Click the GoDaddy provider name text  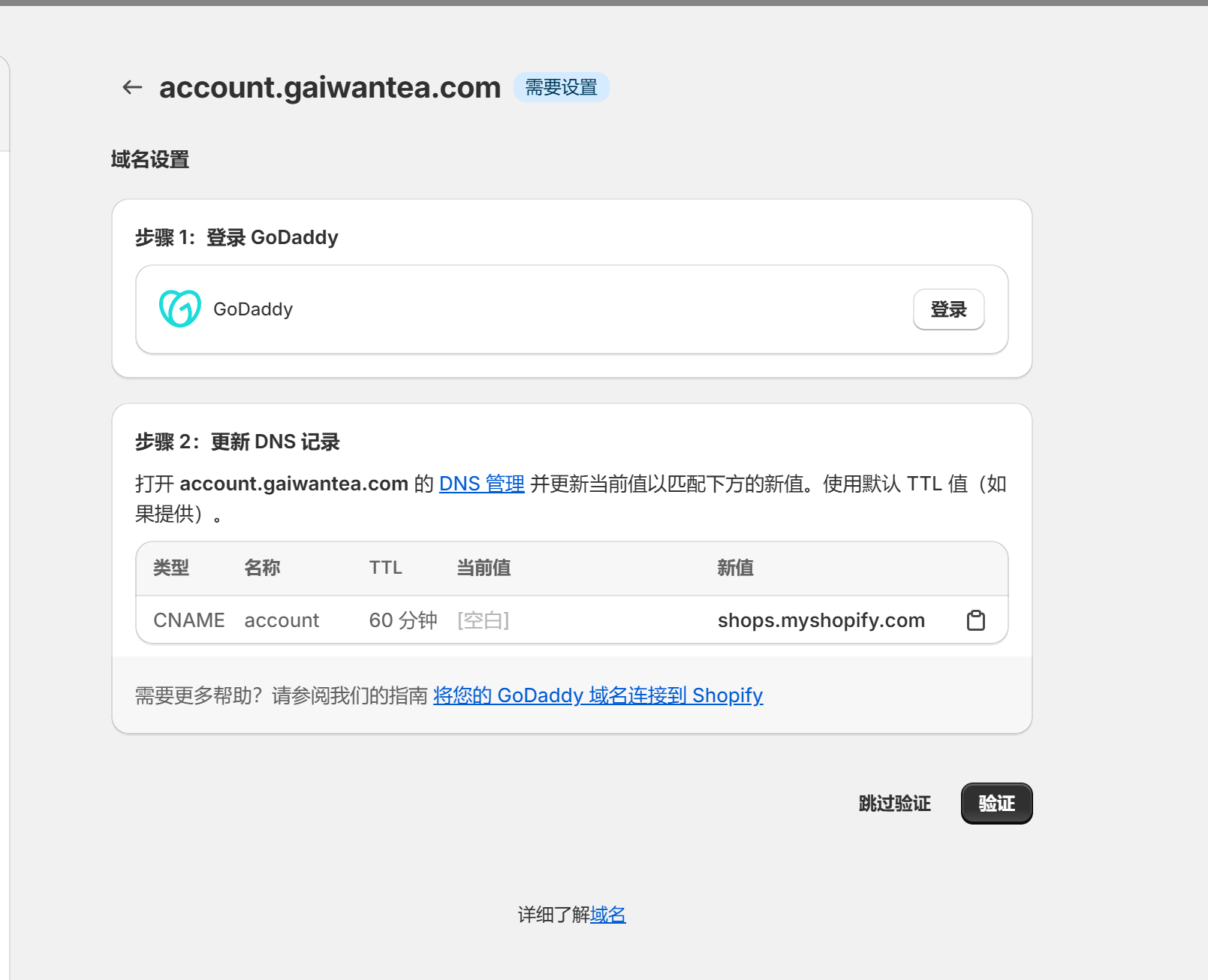253,309
